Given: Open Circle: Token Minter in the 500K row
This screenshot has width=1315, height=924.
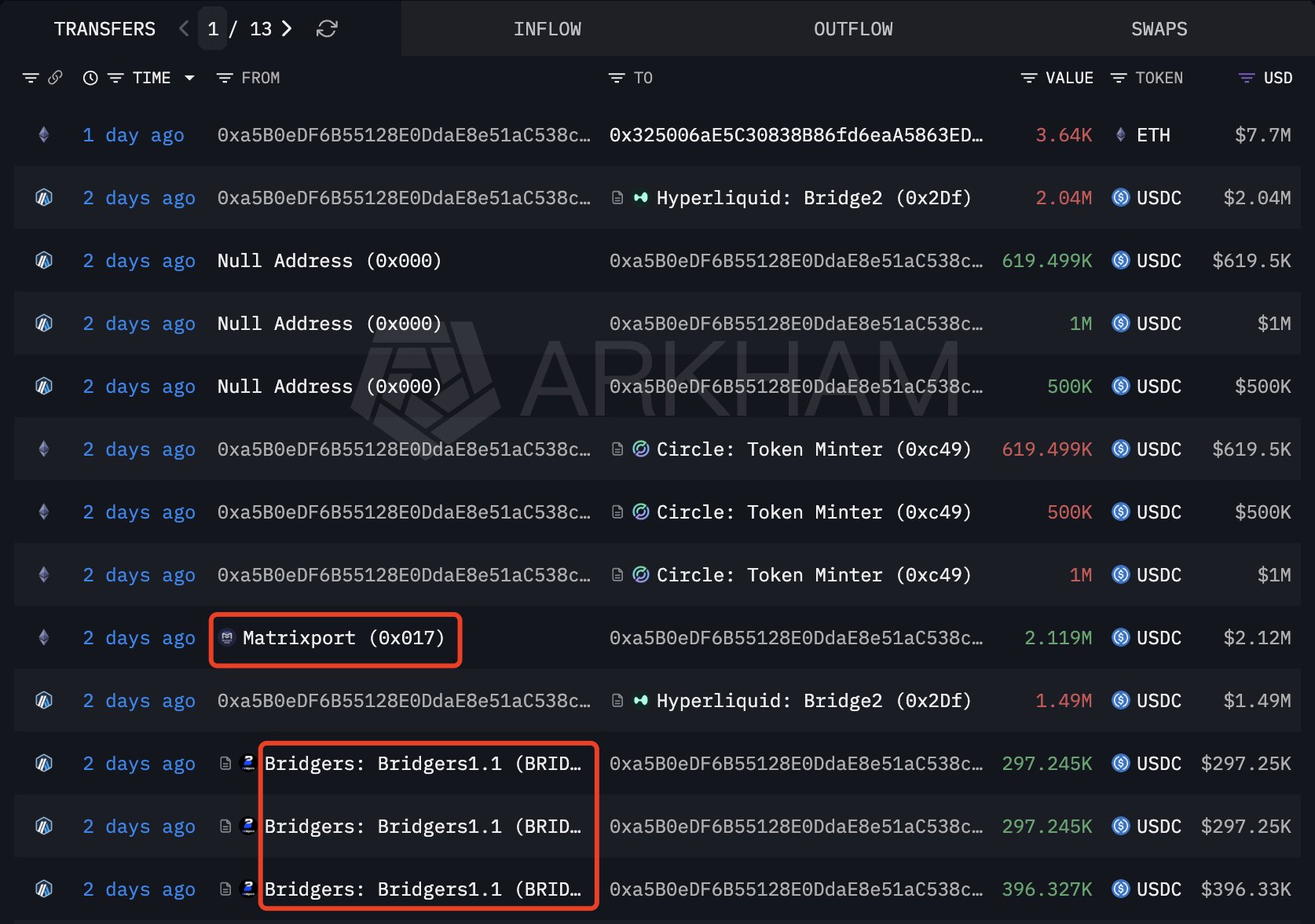Looking at the screenshot, I should click(x=813, y=512).
